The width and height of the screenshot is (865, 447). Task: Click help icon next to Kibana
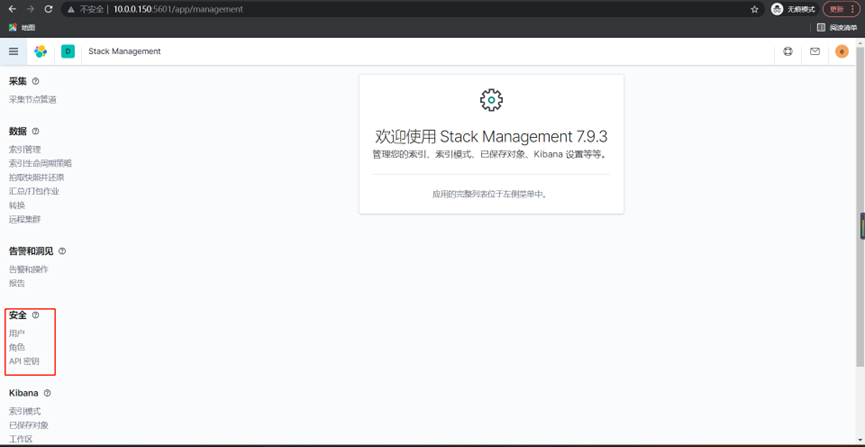click(47, 393)
